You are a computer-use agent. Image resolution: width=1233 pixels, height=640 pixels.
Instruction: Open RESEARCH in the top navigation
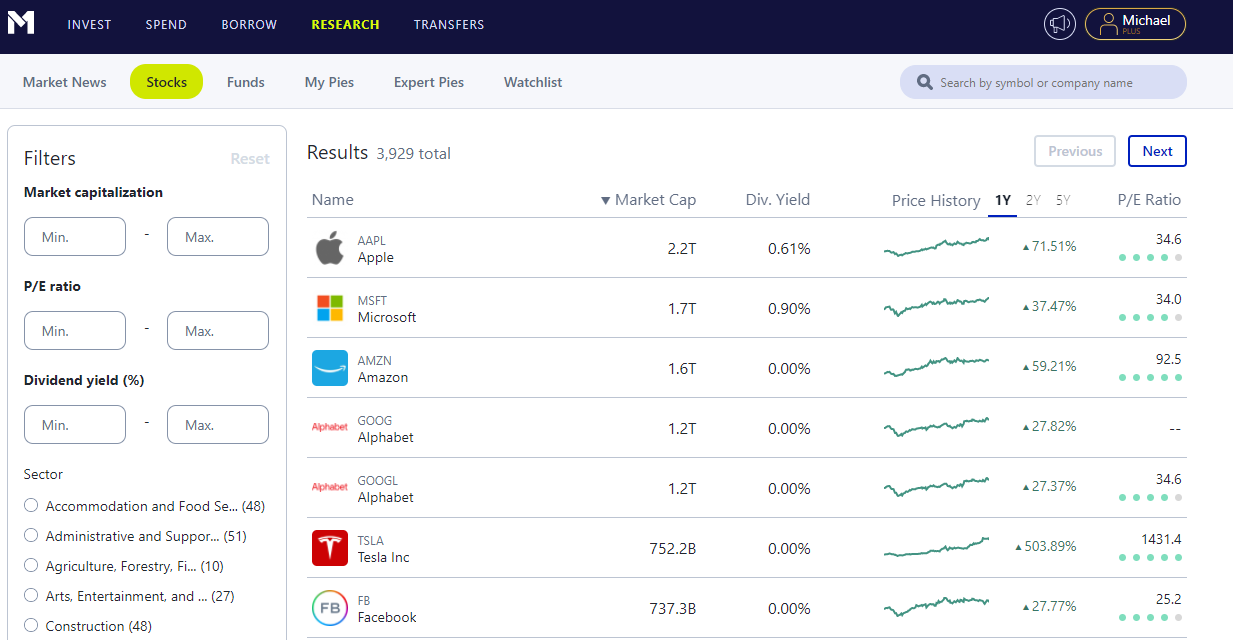click(x=345, y=24)
